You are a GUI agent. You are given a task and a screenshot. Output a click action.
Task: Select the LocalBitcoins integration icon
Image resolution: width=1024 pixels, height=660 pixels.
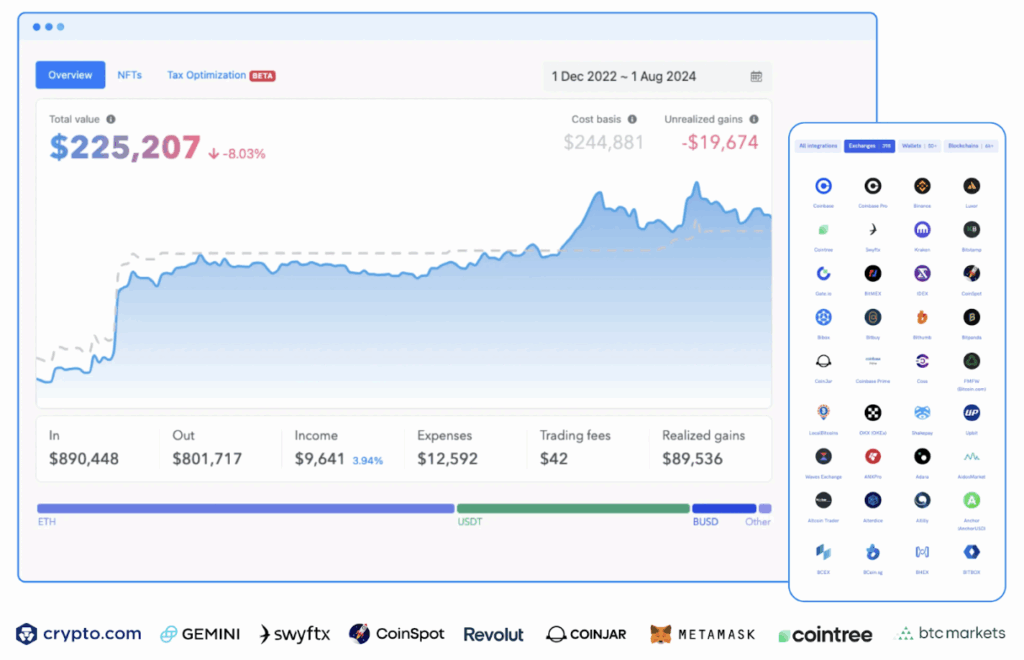pos(823,413)
